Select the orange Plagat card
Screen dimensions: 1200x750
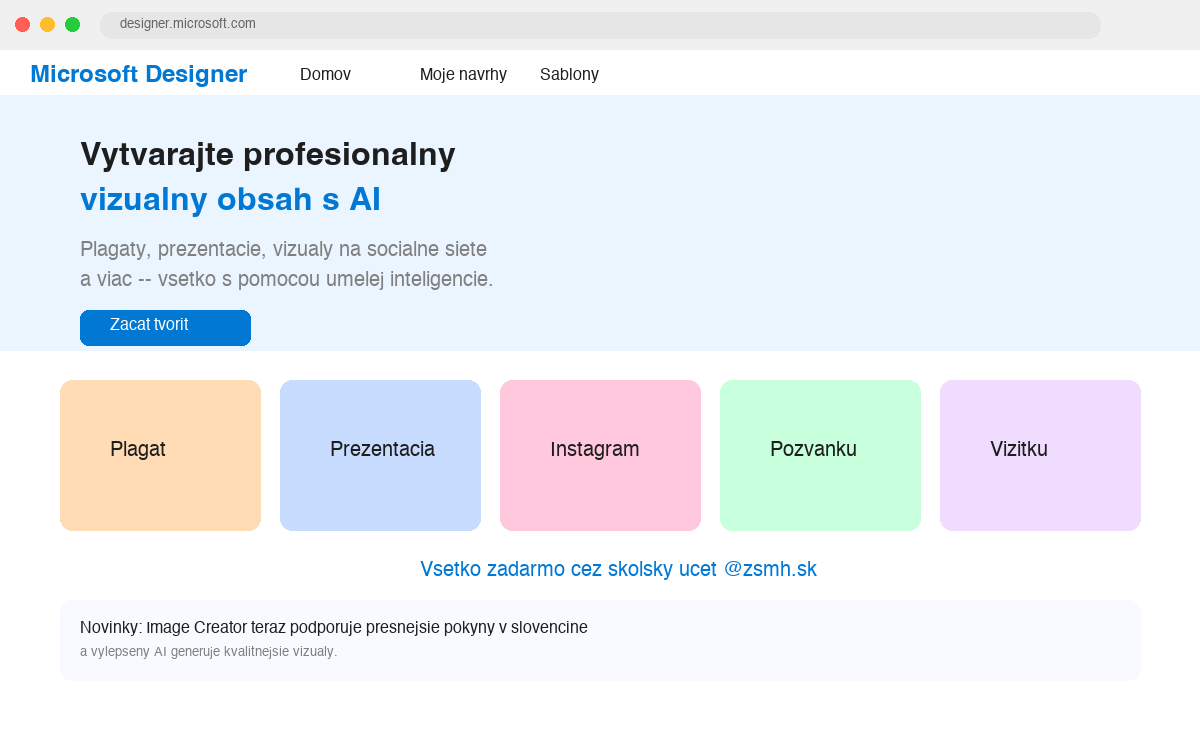(x=160, y=455)
